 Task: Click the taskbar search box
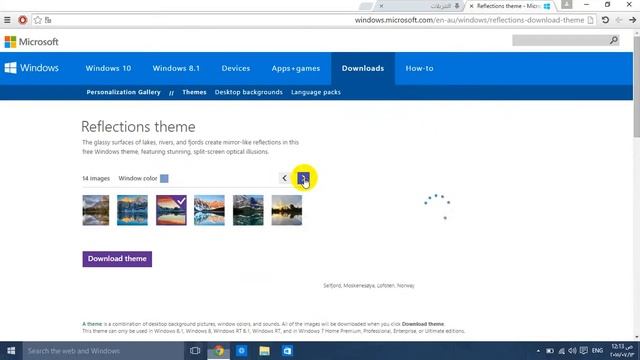pyautogui.click(x=103, y=351)
